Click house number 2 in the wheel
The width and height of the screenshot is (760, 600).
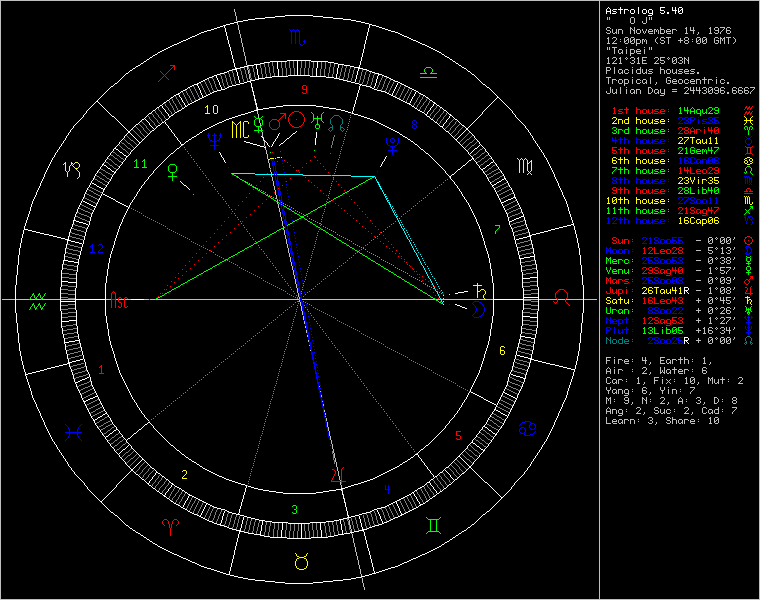[184, 474]
